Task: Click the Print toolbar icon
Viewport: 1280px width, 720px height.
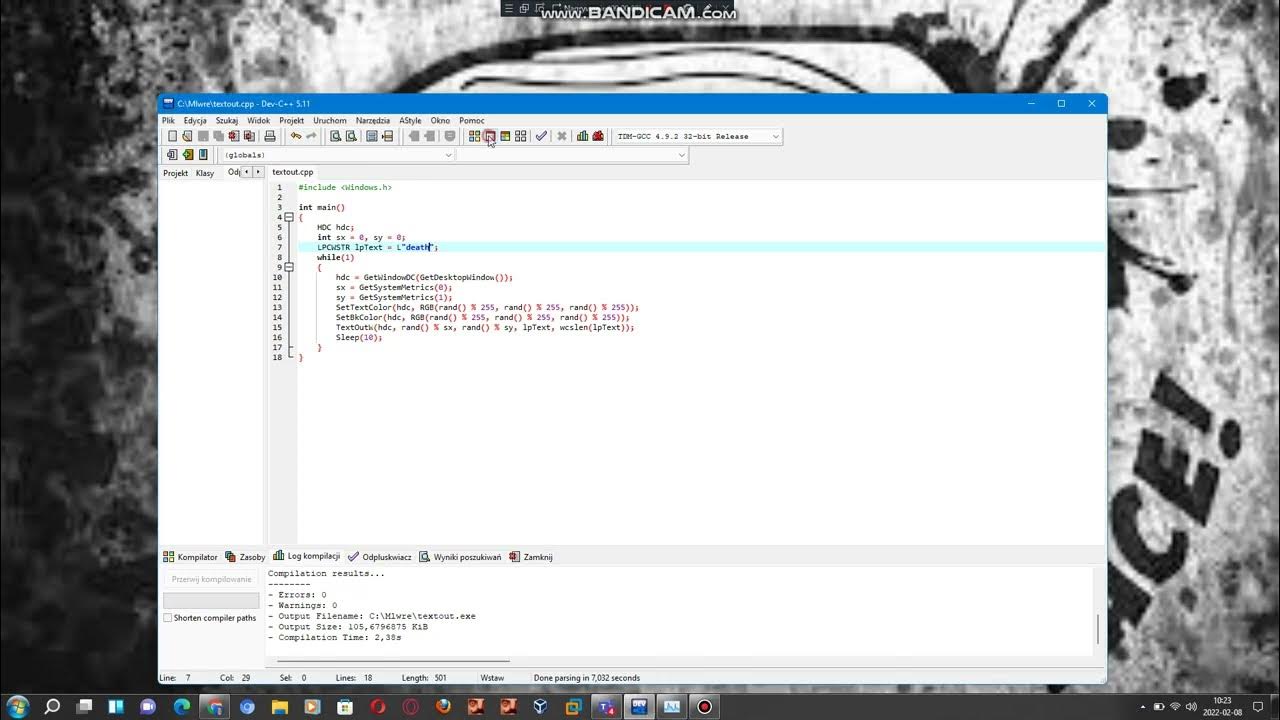Action: (270, 136)
